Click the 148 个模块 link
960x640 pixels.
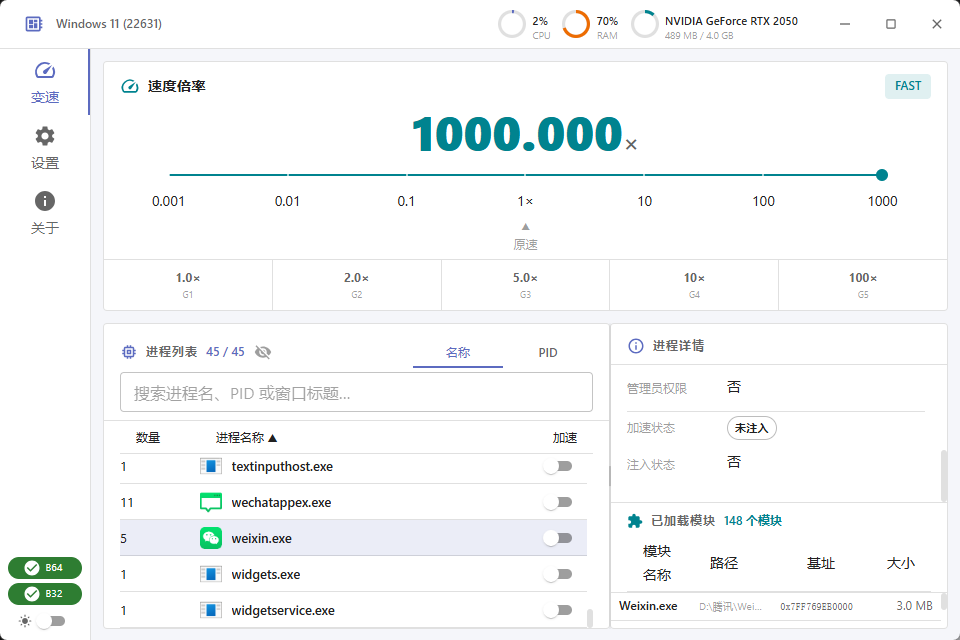coord(752,521)
